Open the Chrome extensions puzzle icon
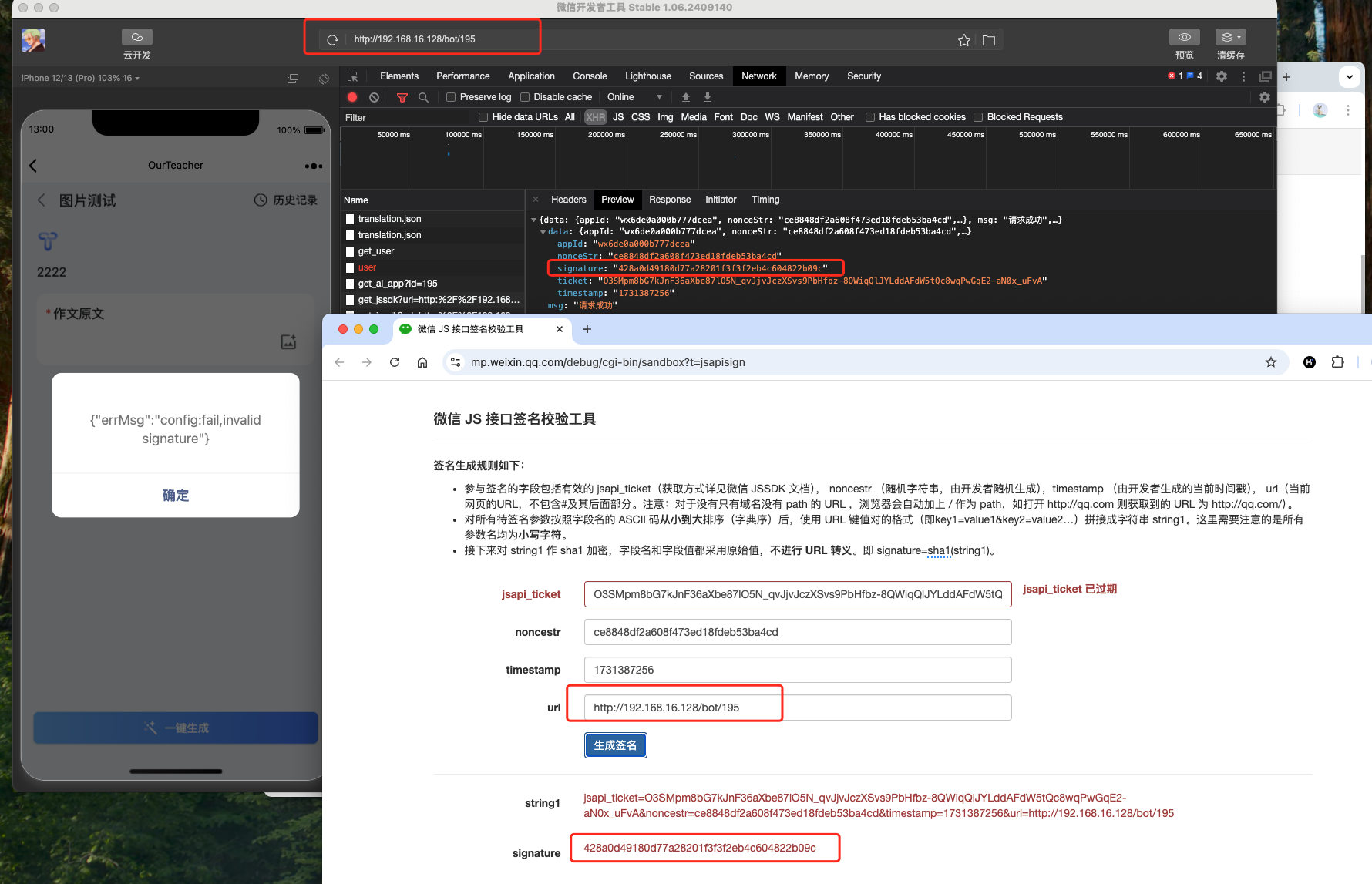Screen dimensions: 1372x884 point(1337,362)
